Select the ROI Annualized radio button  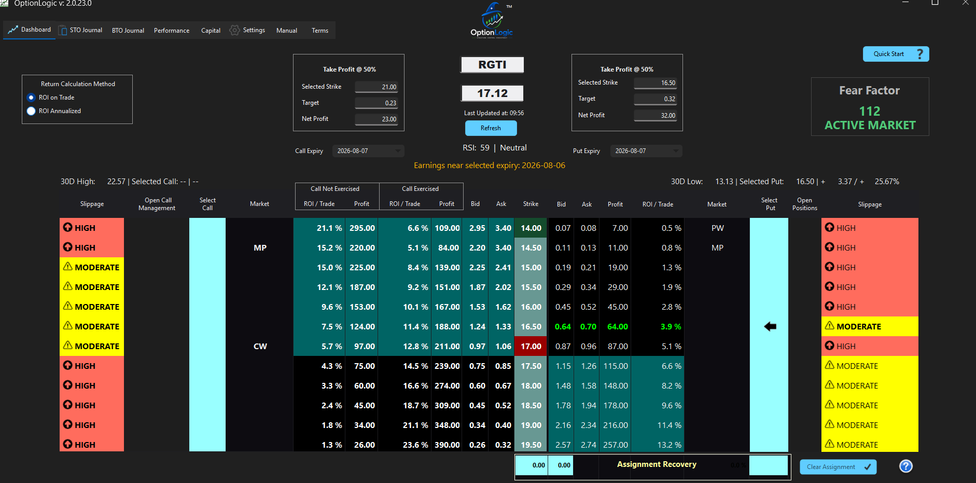(31, 111)
